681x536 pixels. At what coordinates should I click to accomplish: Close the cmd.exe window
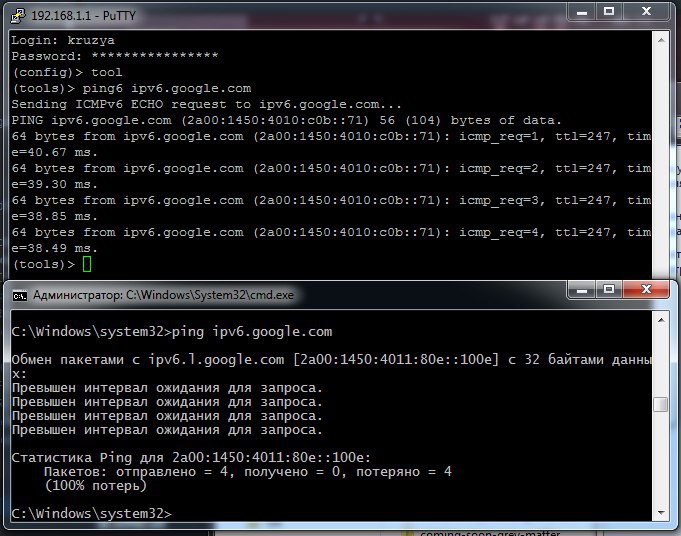[x=646, y=289]
